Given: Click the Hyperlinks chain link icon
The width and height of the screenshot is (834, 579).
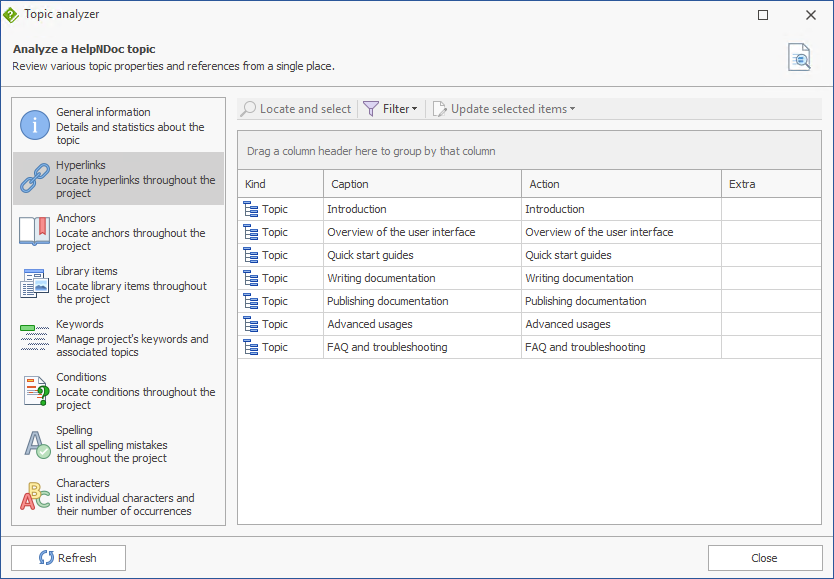Looking at the screenshot, I should tap(35, 178).
